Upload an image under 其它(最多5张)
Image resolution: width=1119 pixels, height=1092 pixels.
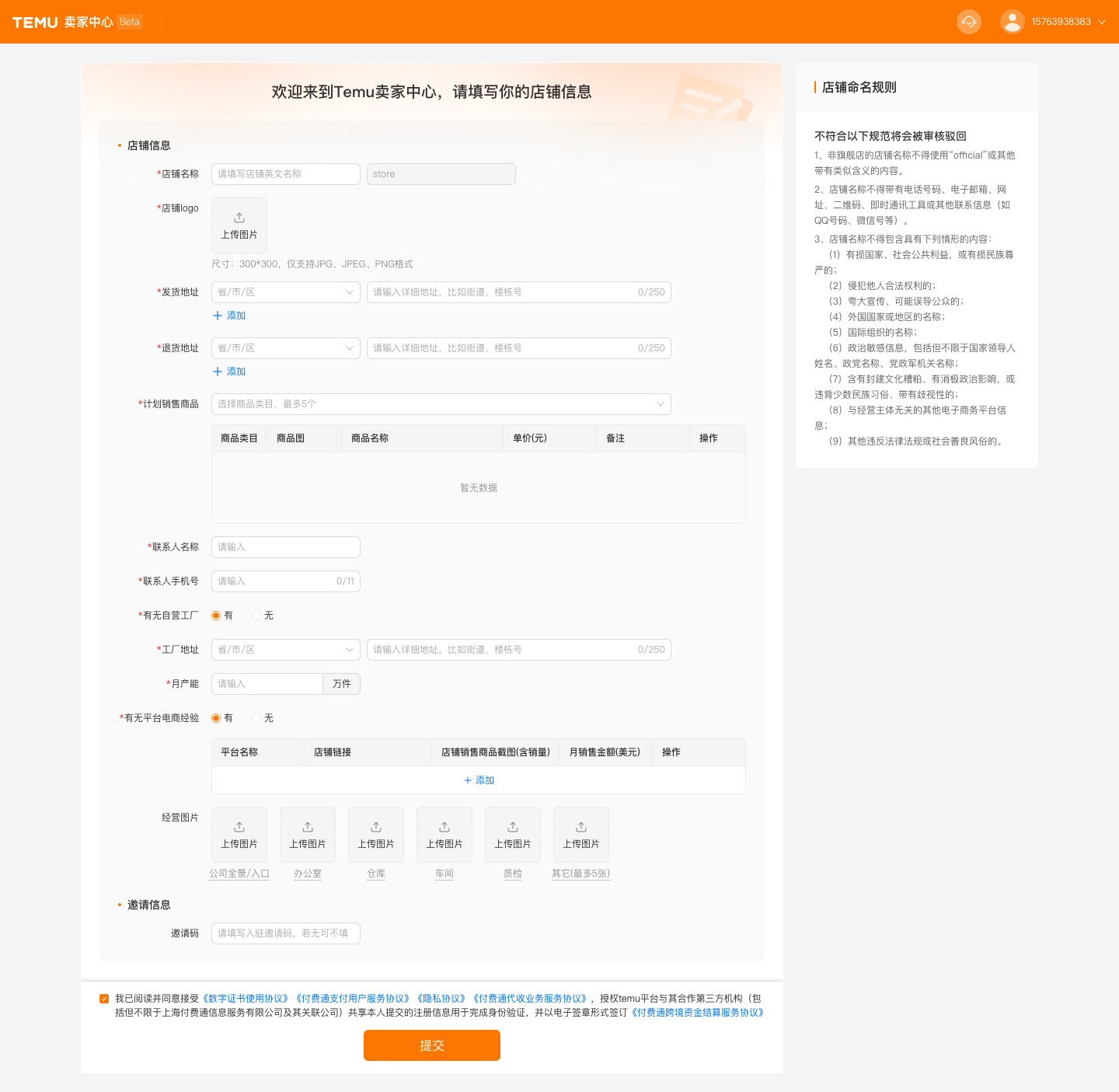point(580,835)
